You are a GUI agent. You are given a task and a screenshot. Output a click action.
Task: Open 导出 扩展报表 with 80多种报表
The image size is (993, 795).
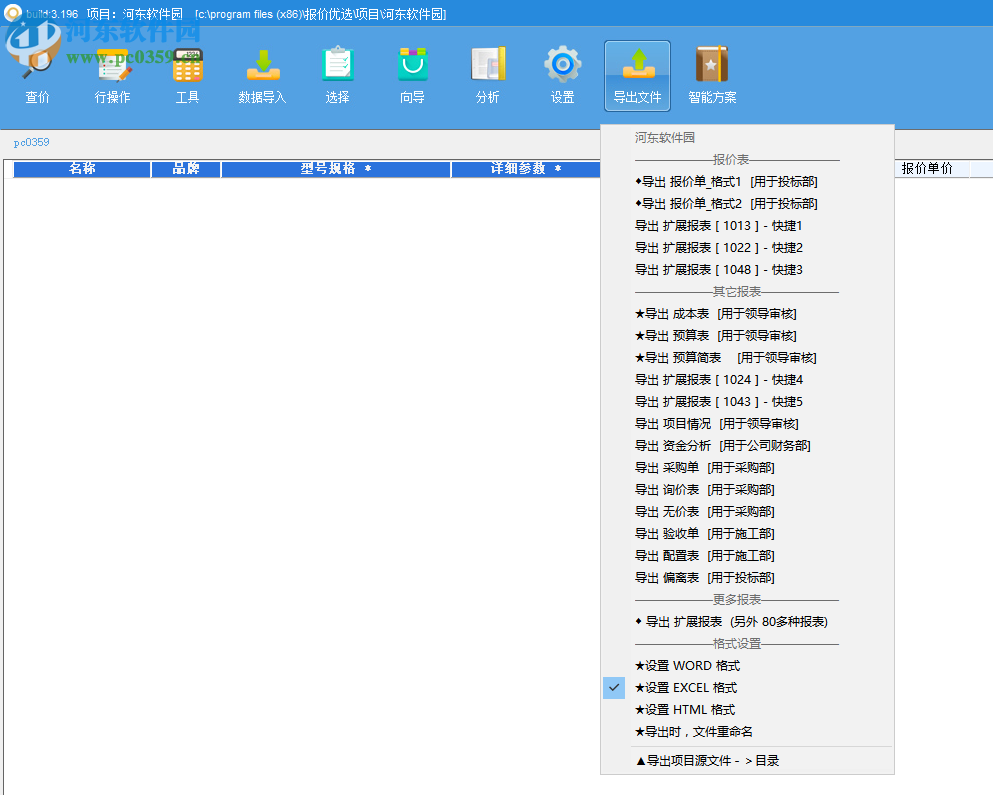click(731, 622)
